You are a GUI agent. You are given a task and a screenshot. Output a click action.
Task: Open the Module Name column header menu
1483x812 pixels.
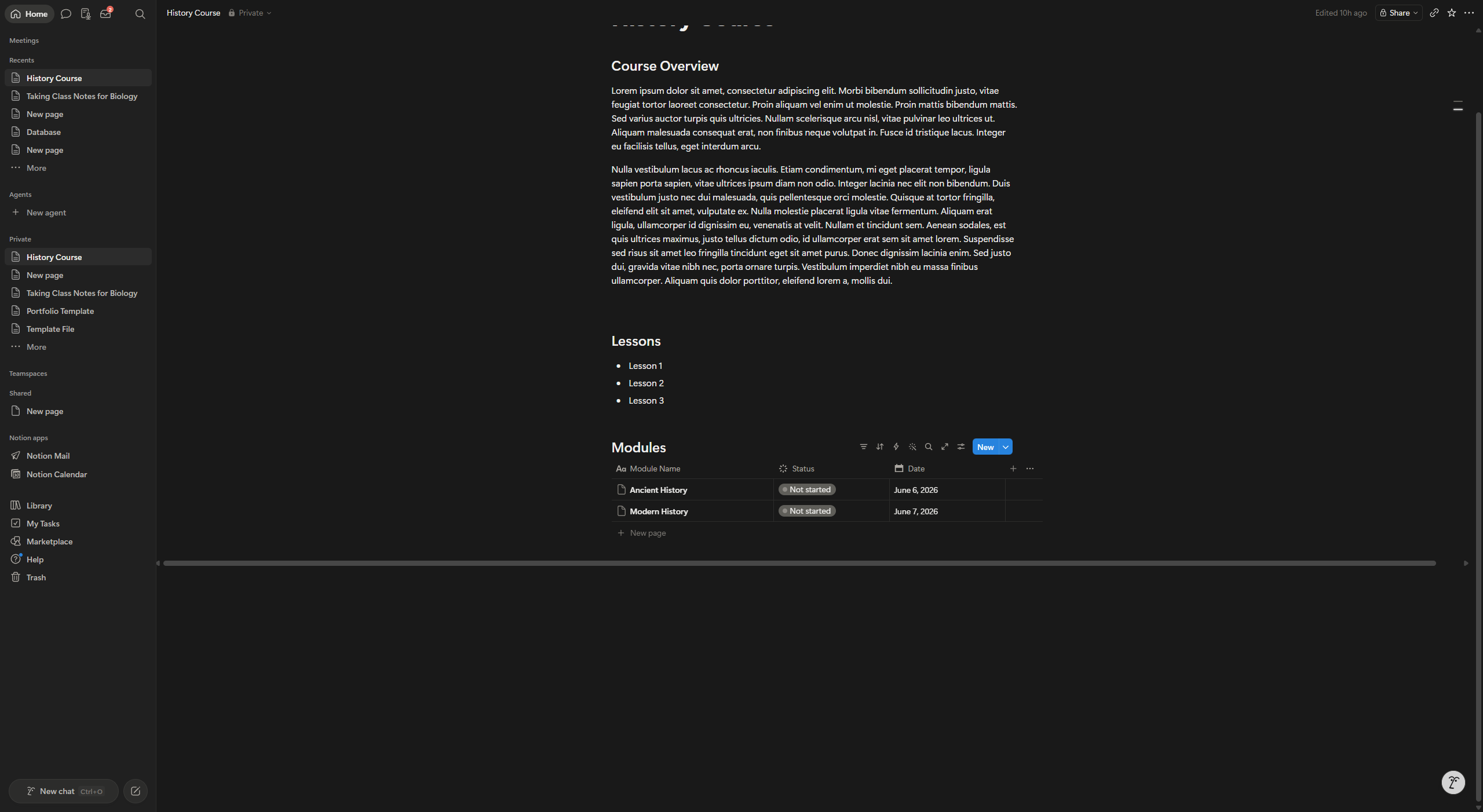click(692, 469)
